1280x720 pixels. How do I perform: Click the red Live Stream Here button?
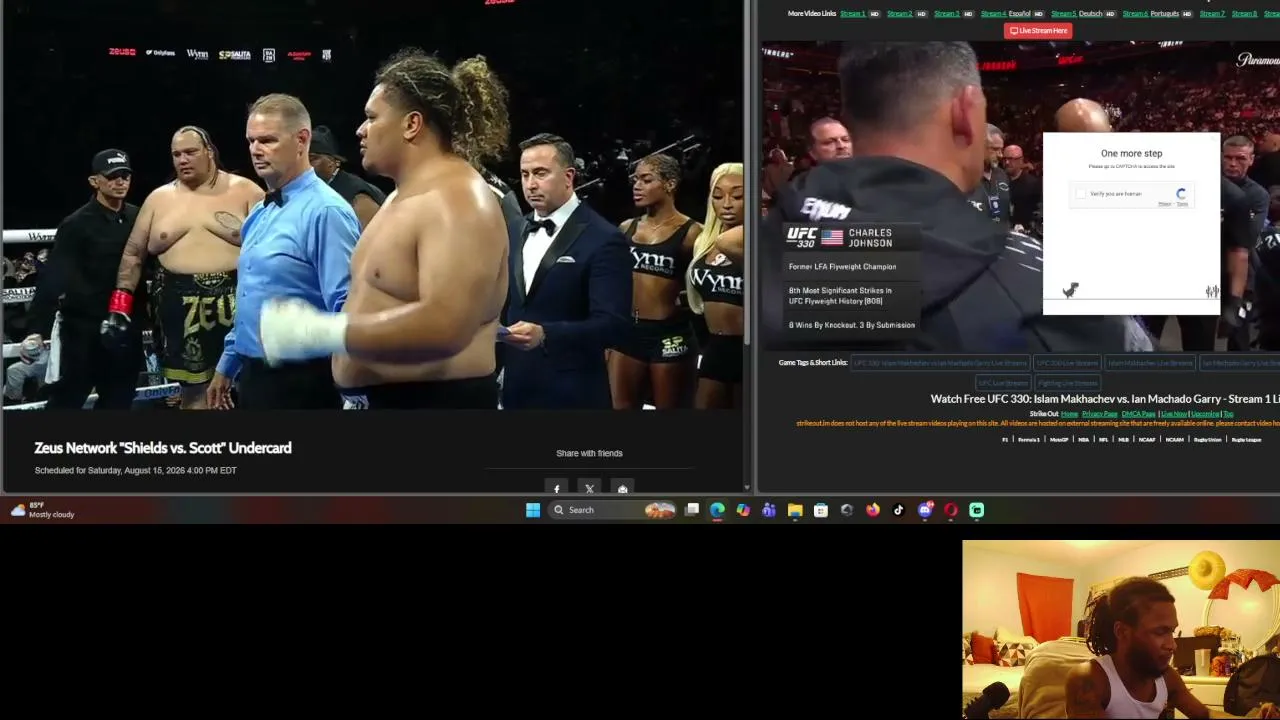pos(1039,31)
